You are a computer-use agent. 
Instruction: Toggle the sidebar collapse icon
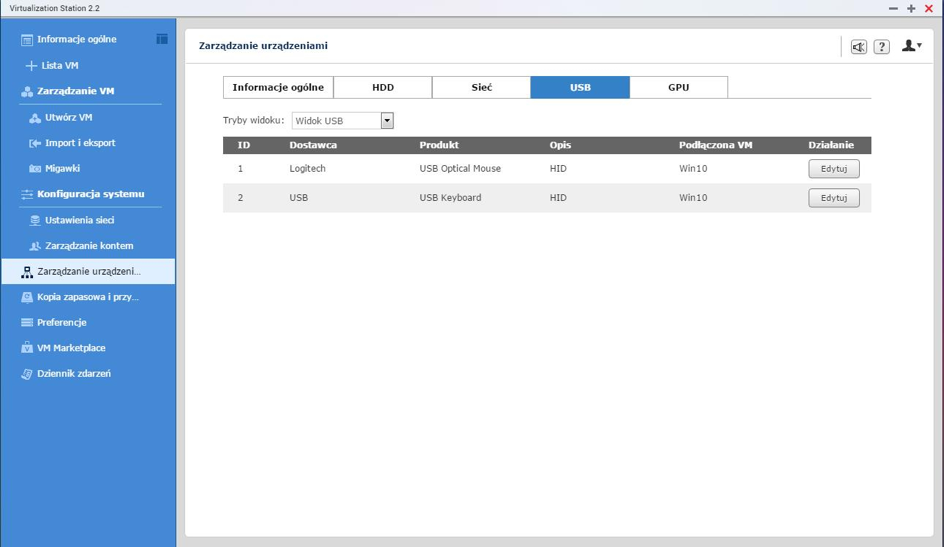[161, 39]
